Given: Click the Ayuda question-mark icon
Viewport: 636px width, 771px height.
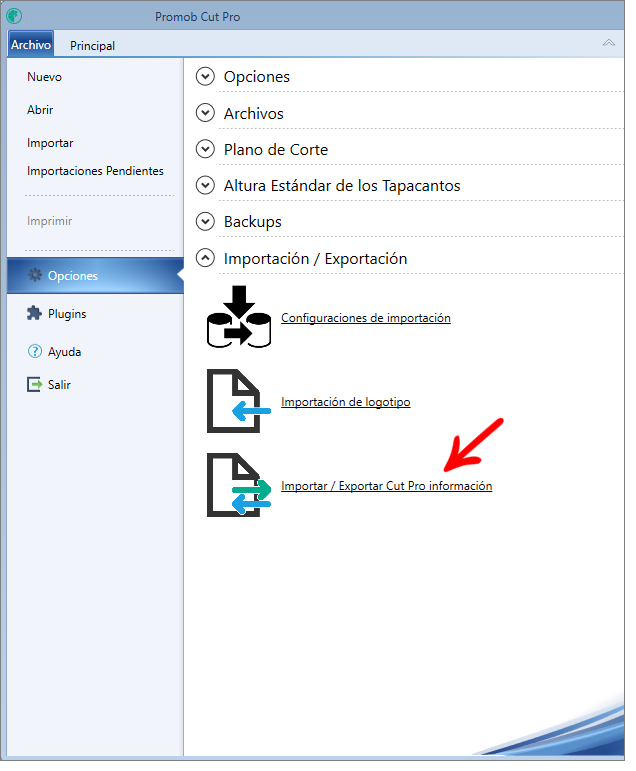Looking at the screenshot, I should point(34,351).
